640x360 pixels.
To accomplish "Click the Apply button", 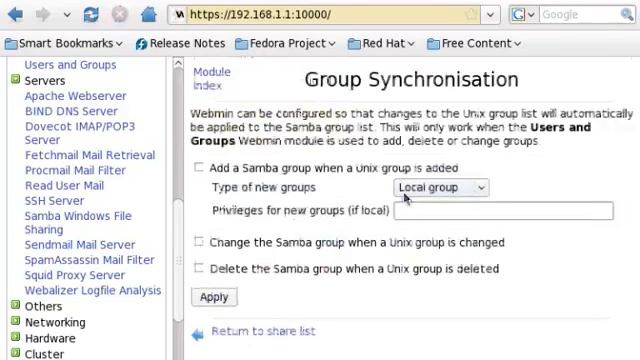I will 214,297.
